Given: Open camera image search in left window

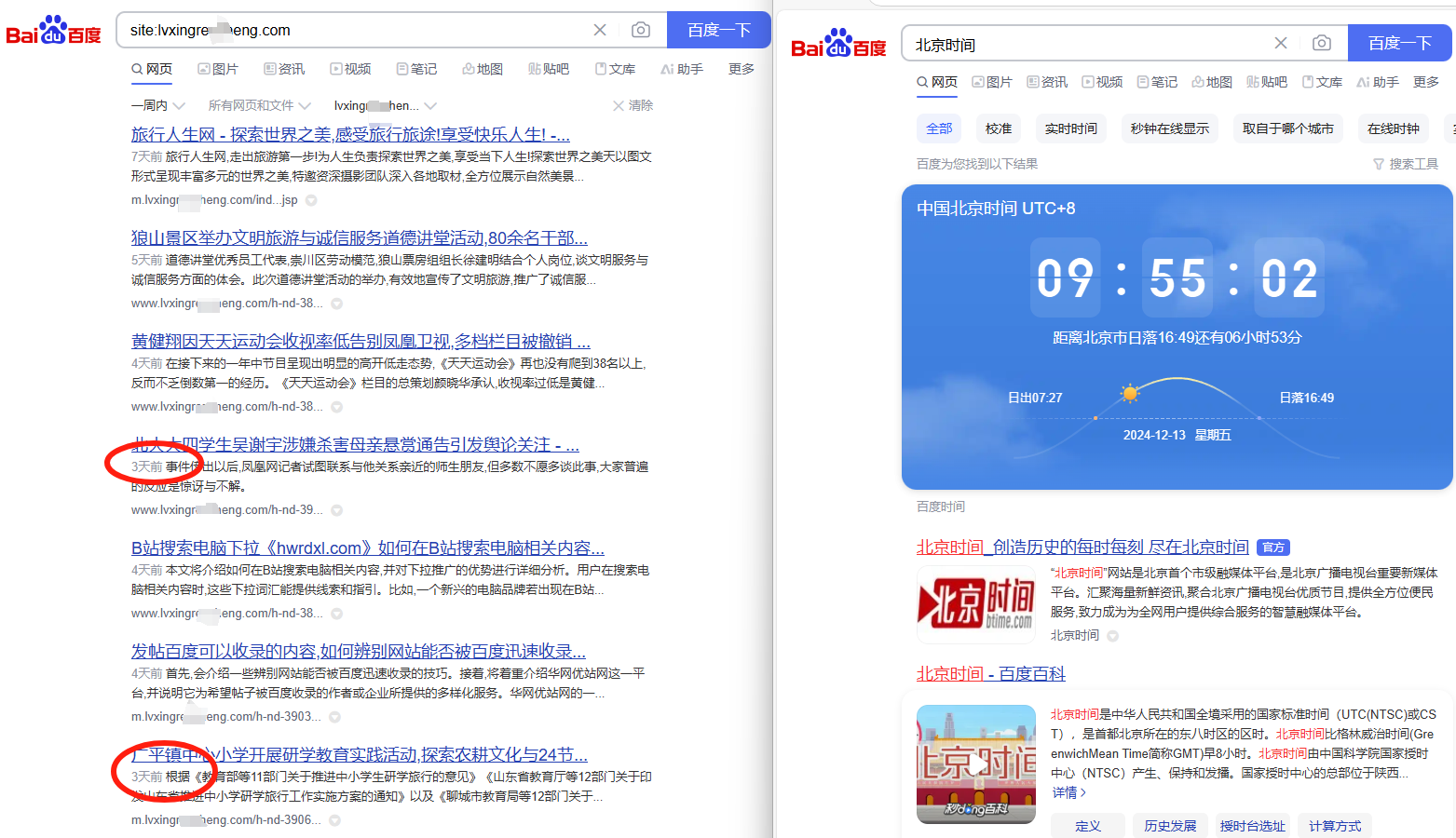Looking at the screenshot, I should tap(641, 30).
